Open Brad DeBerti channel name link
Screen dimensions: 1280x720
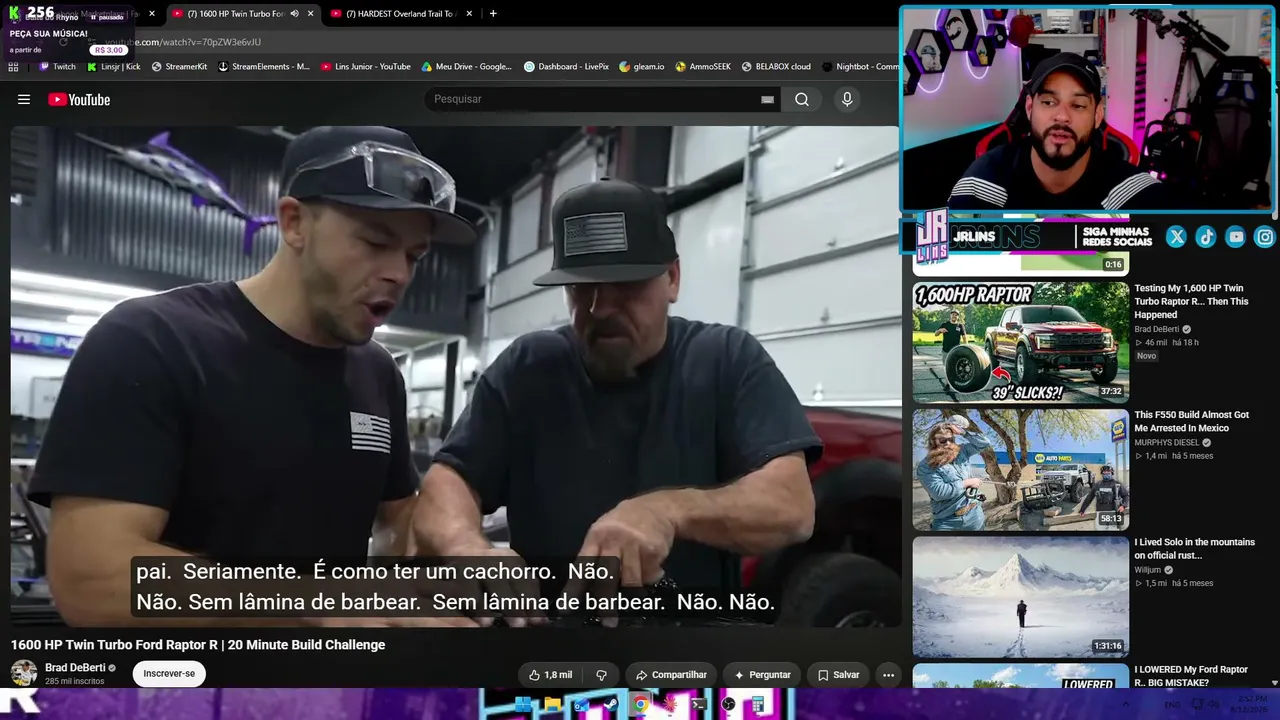click(75, 667)
